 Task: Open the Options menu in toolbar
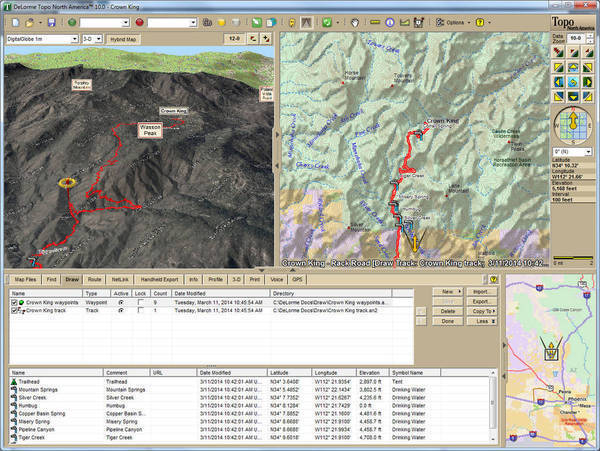click(453, 23)
